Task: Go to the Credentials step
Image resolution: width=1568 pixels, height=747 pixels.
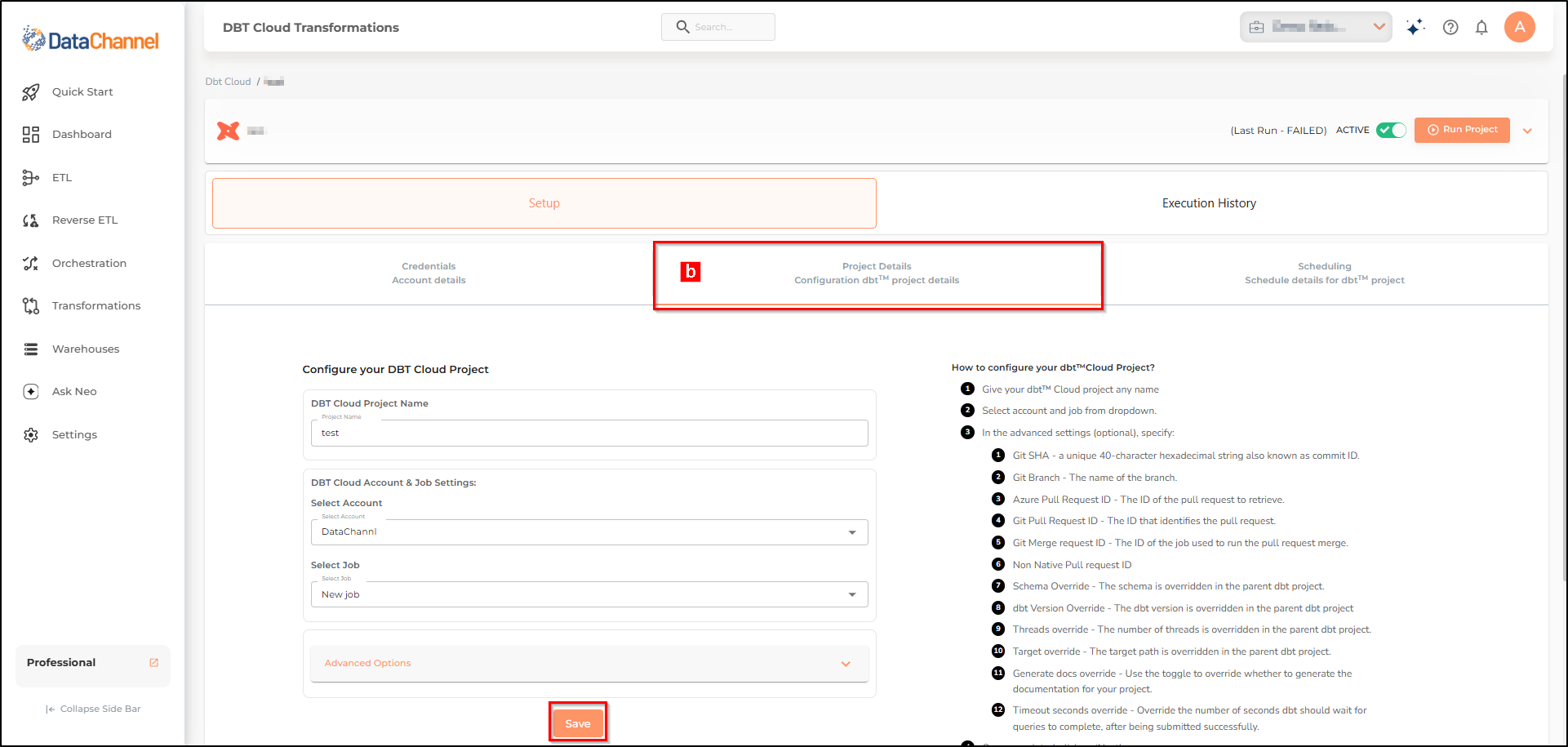Action: coord(429,273)
